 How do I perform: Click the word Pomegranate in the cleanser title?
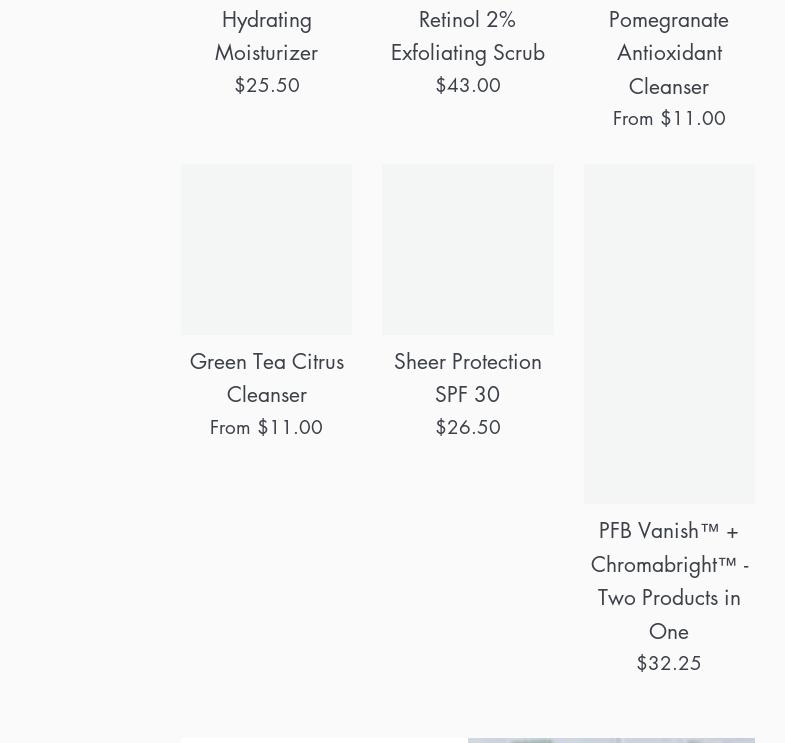[x=668, y=19]
